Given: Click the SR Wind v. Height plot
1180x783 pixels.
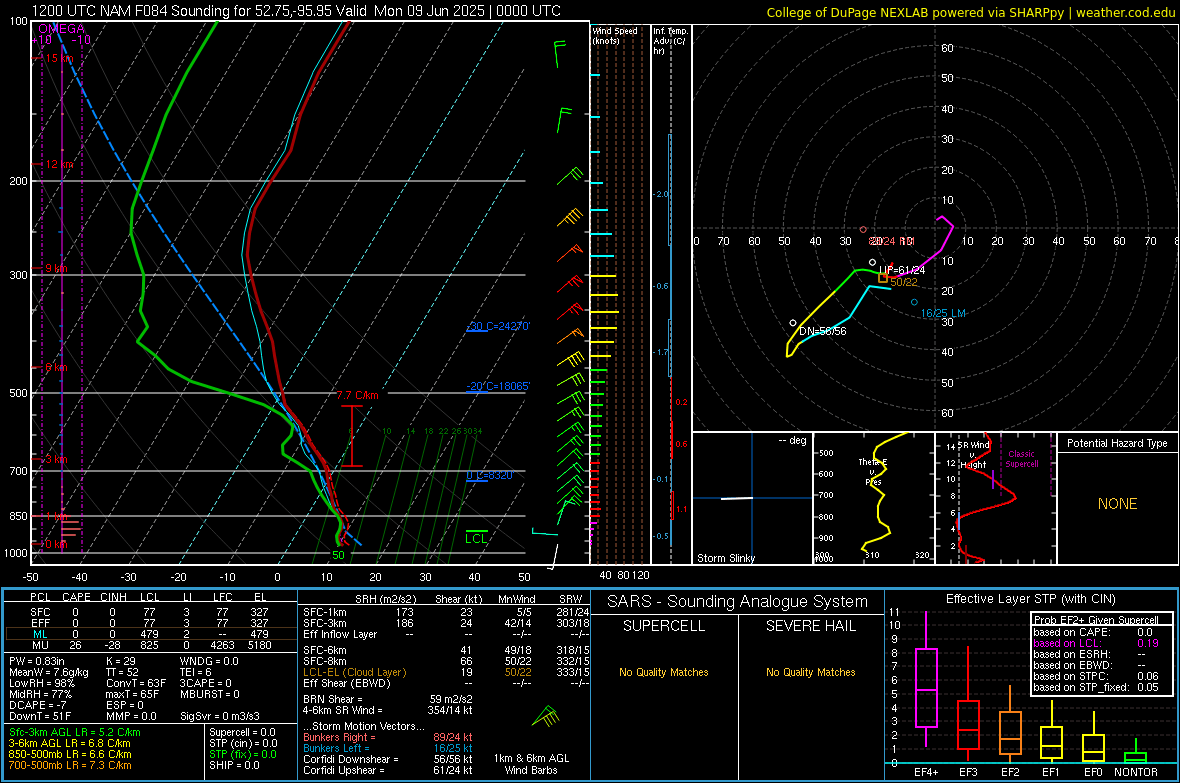Looking at the screenshot, I should pos(996,498).
